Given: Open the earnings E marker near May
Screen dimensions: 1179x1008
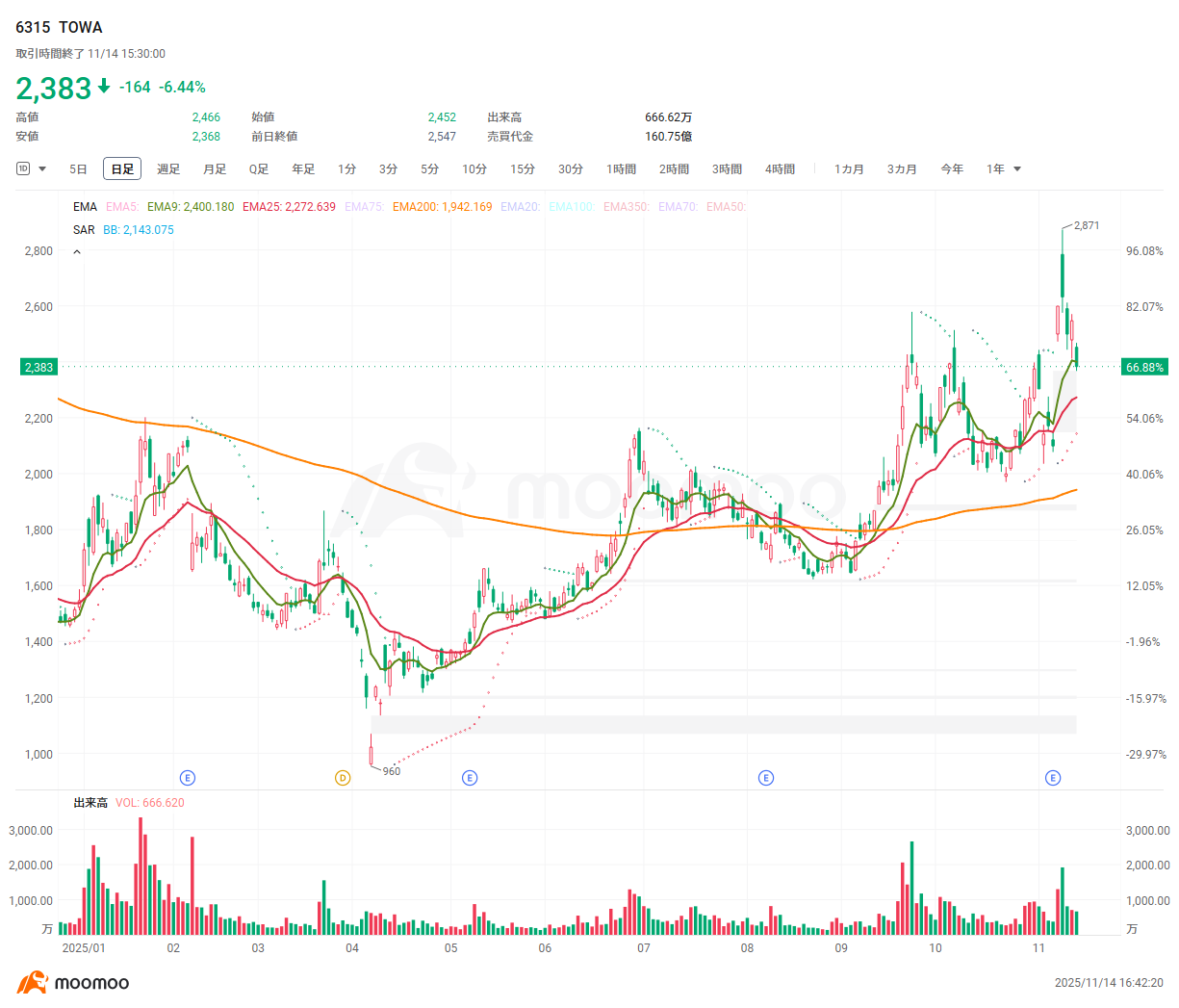Looking at the screenshot, I should [x=470, y=778].
